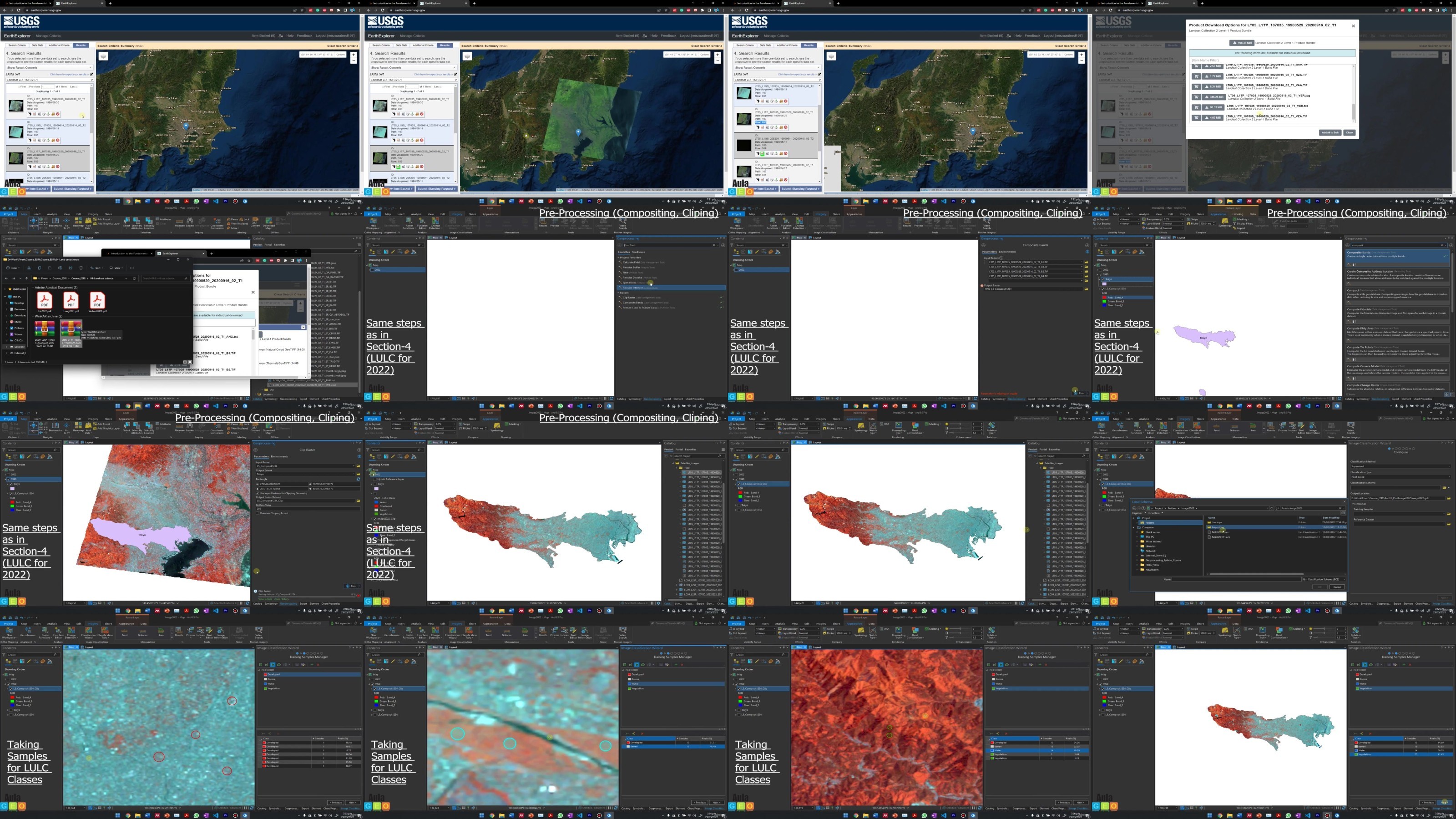The width and height of the screenshot is (1456, 819).
Task: Toggle Use Input Features for Clipping Geometry
Action: click(258, 494)
